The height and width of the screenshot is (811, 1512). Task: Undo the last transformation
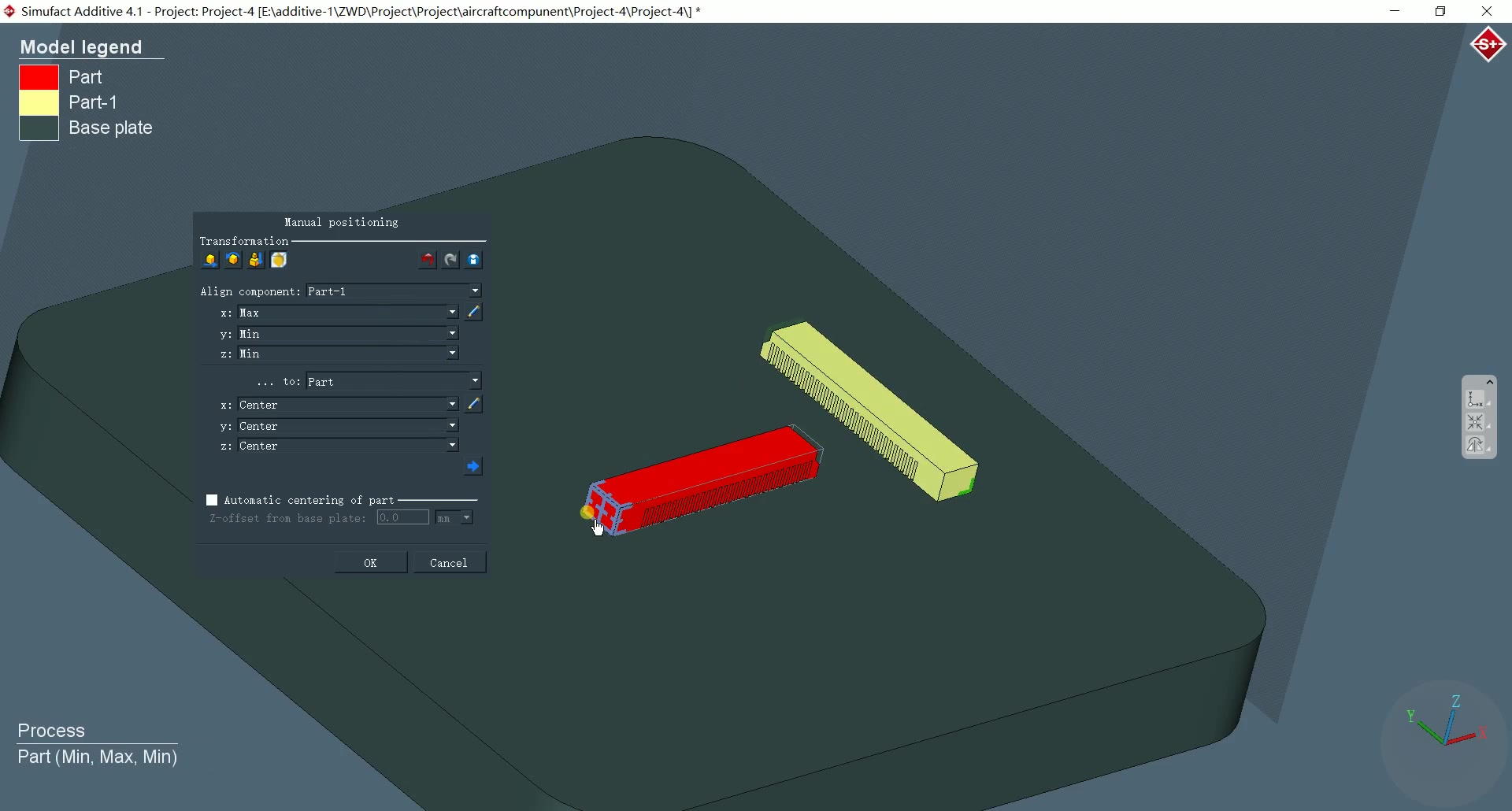coord(426,260)
